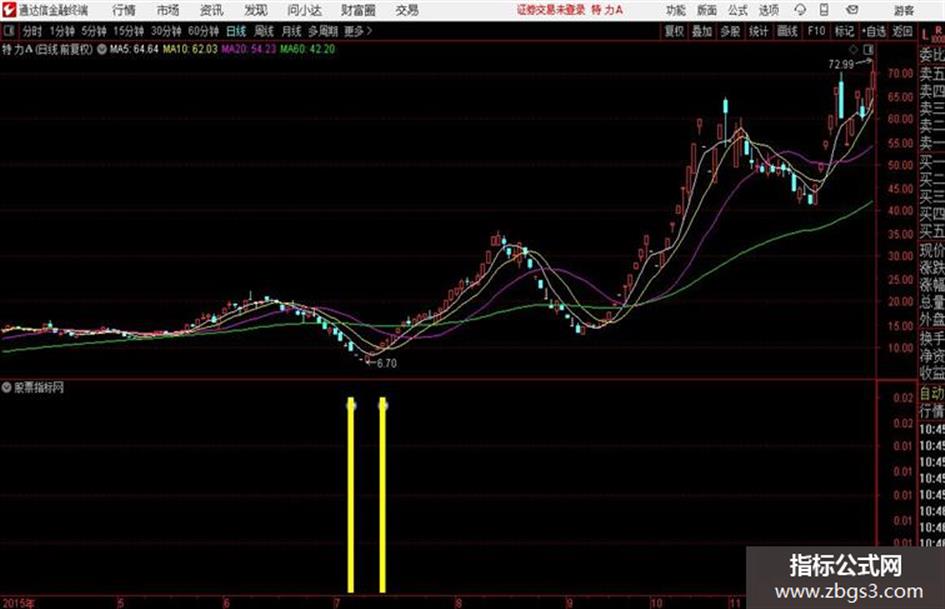Click the diamond icon at chart top right
This screenshot has width=945, height=609.
853,49
